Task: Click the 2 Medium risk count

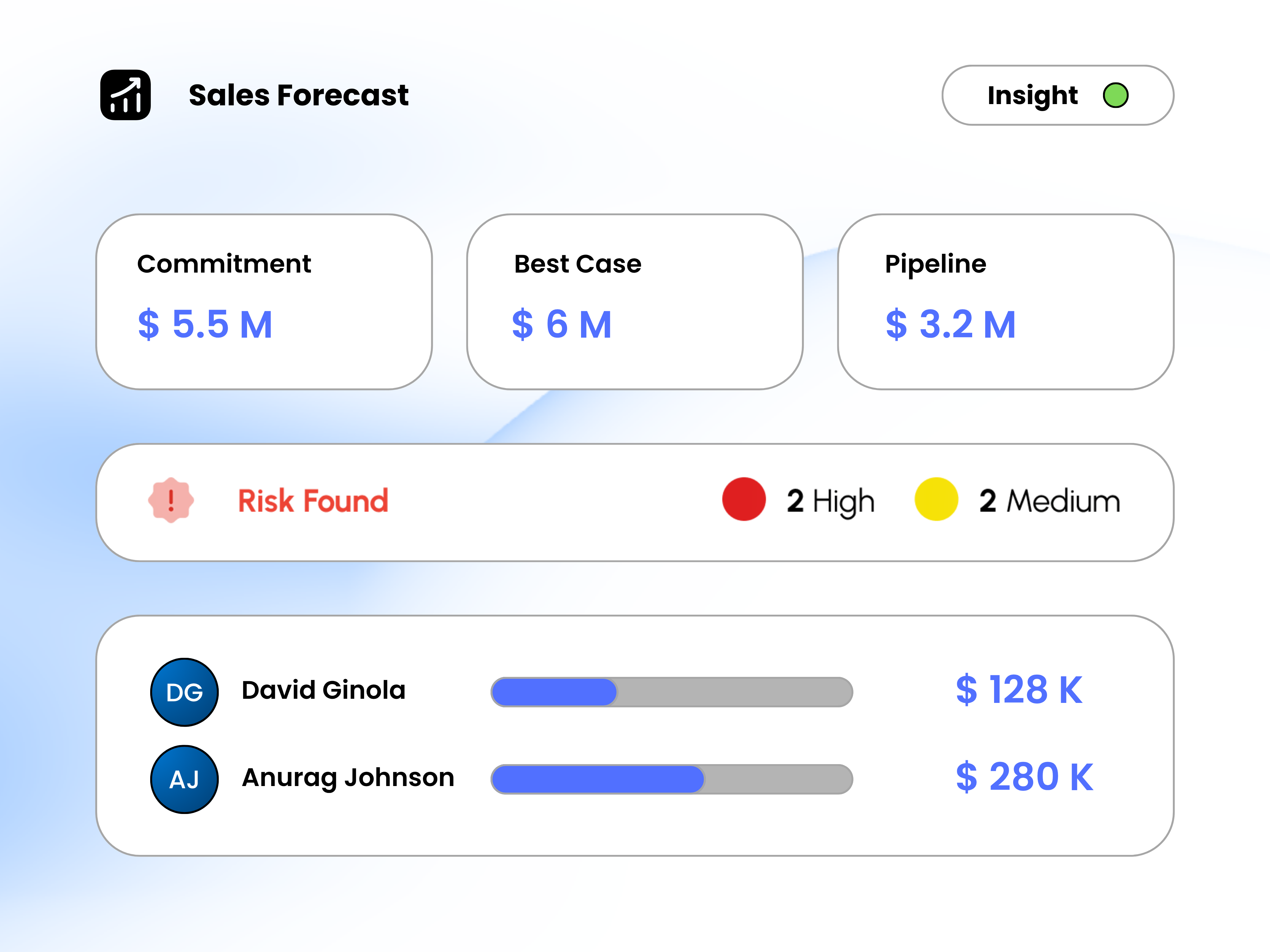Action: pos(1050,501)
